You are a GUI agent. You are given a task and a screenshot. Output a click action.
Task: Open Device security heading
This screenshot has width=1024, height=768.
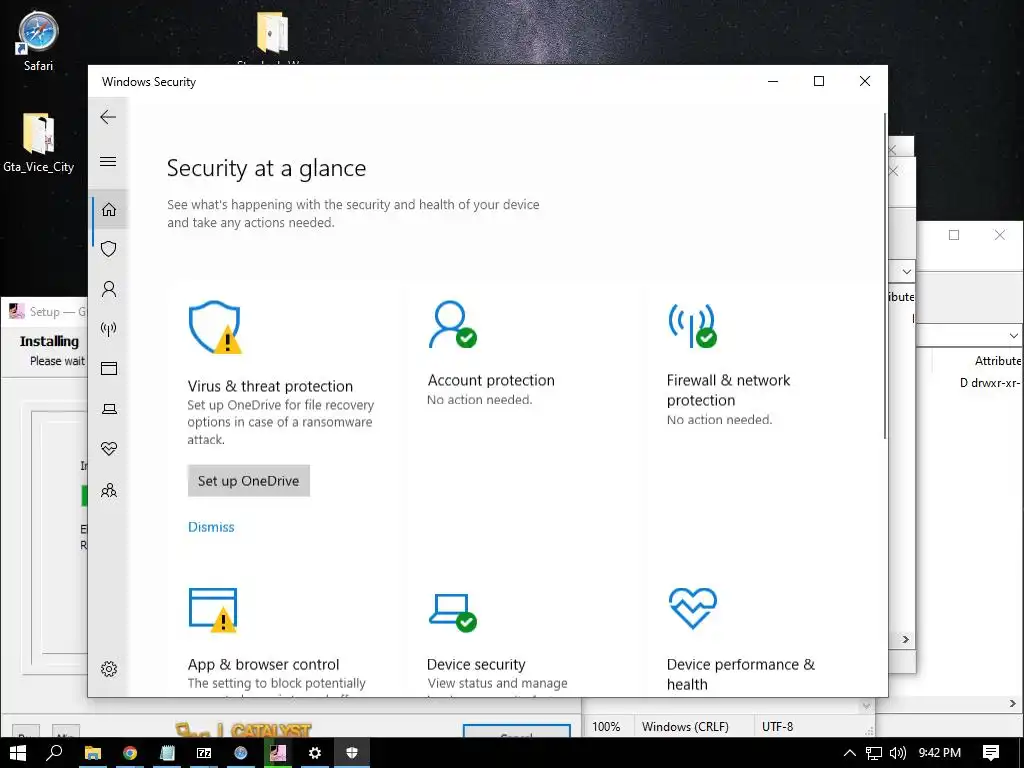476,664
